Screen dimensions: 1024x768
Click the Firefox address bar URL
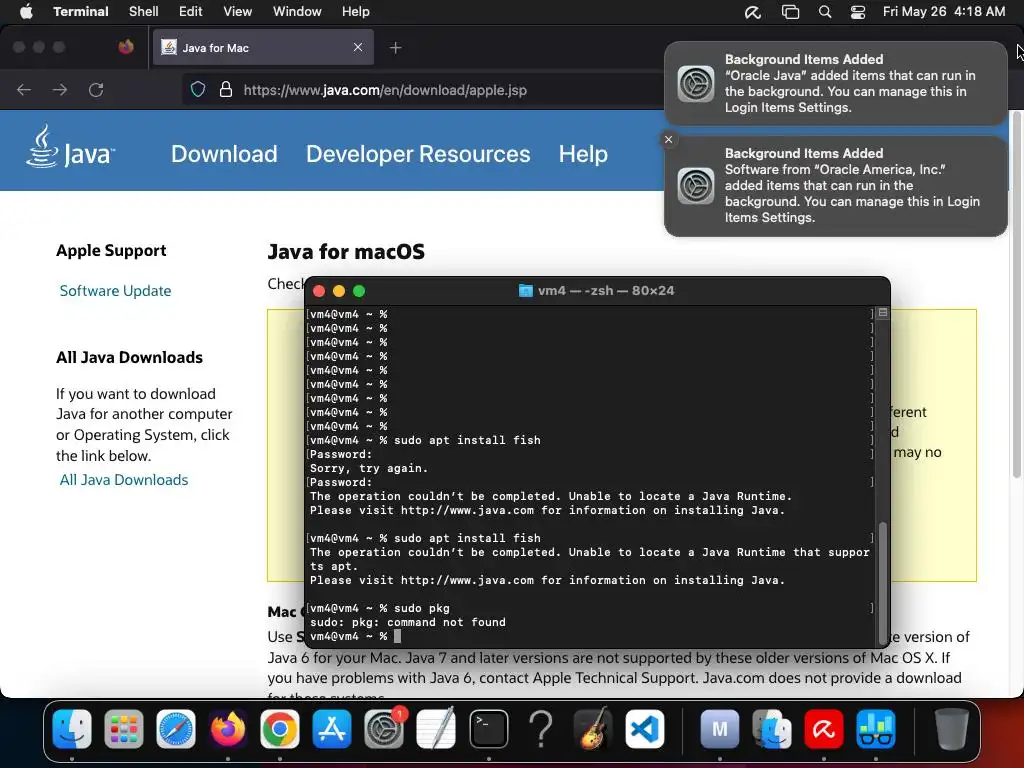(385, 90)
